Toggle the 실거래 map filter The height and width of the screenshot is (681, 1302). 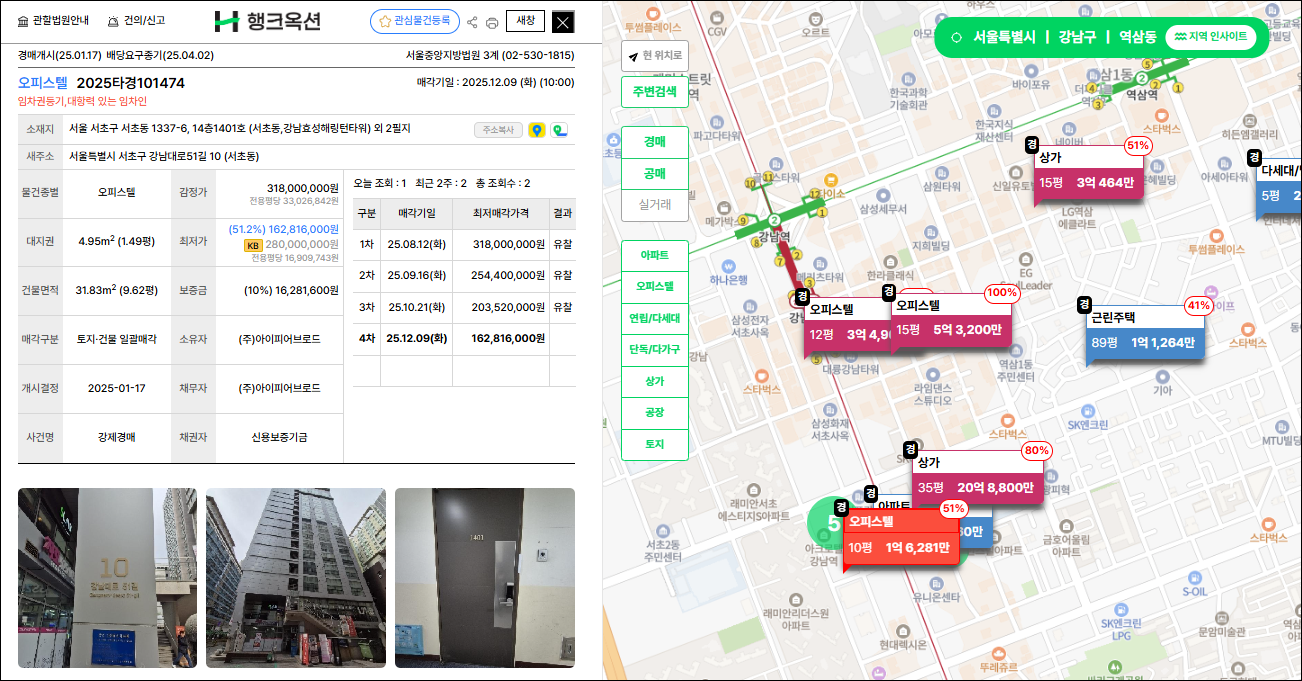[655, 205]
